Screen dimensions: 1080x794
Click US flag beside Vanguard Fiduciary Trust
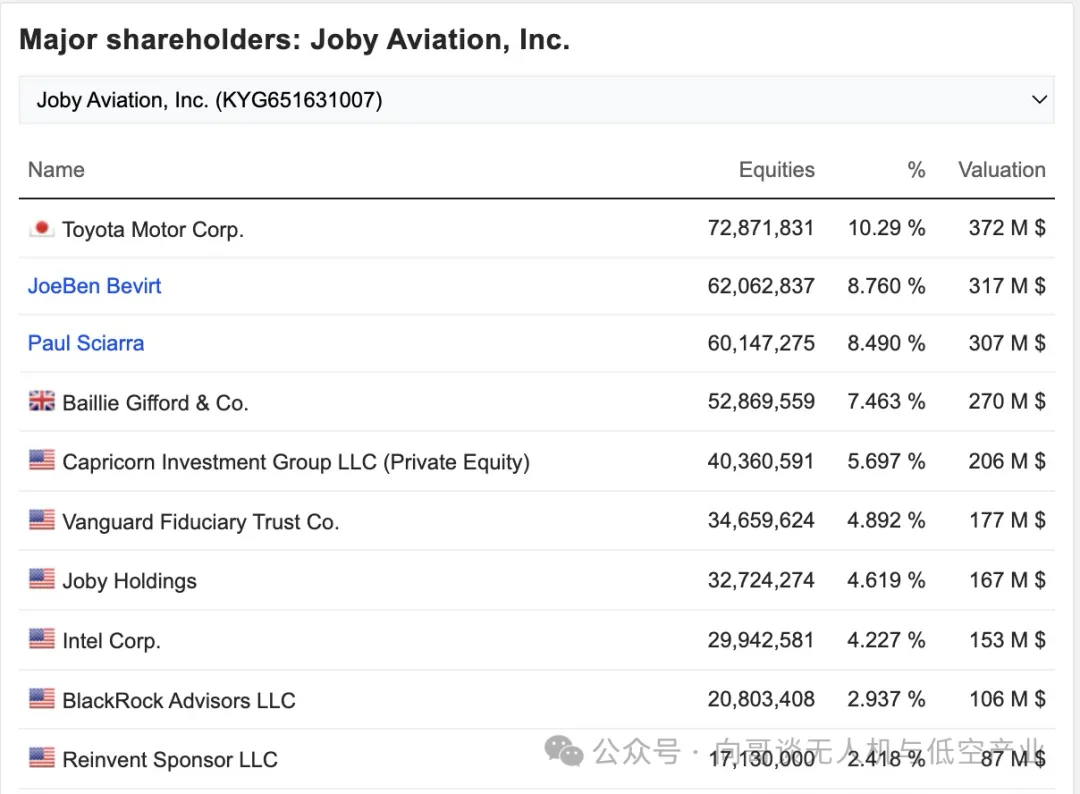coord(41,521)
